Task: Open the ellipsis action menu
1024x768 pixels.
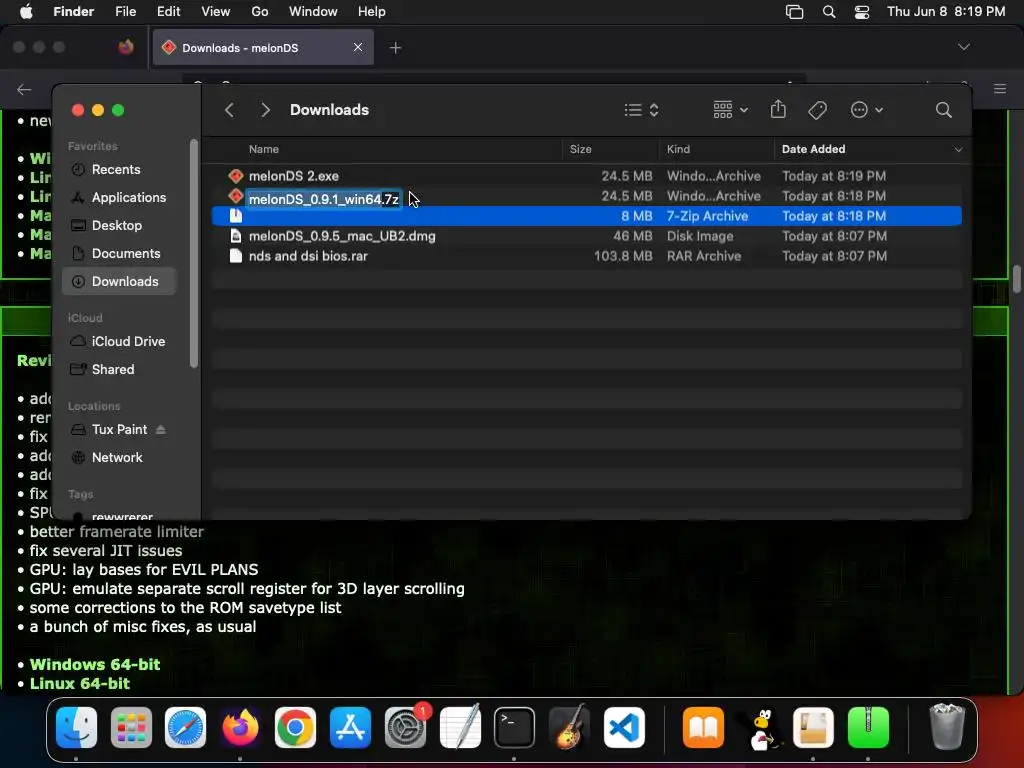Action: 867,110
